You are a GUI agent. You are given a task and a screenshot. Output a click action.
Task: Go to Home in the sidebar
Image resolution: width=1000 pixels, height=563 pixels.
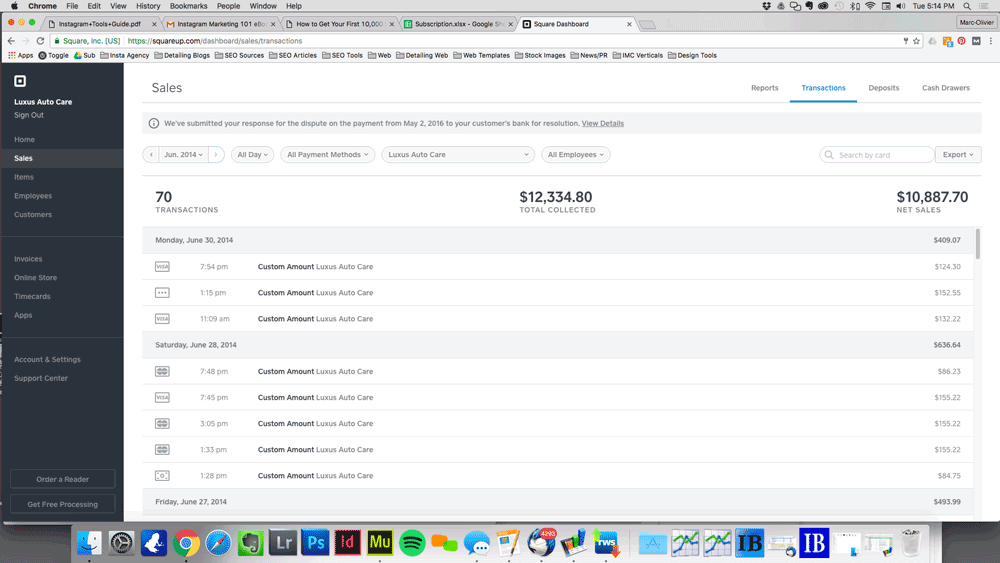coord(24,139)
